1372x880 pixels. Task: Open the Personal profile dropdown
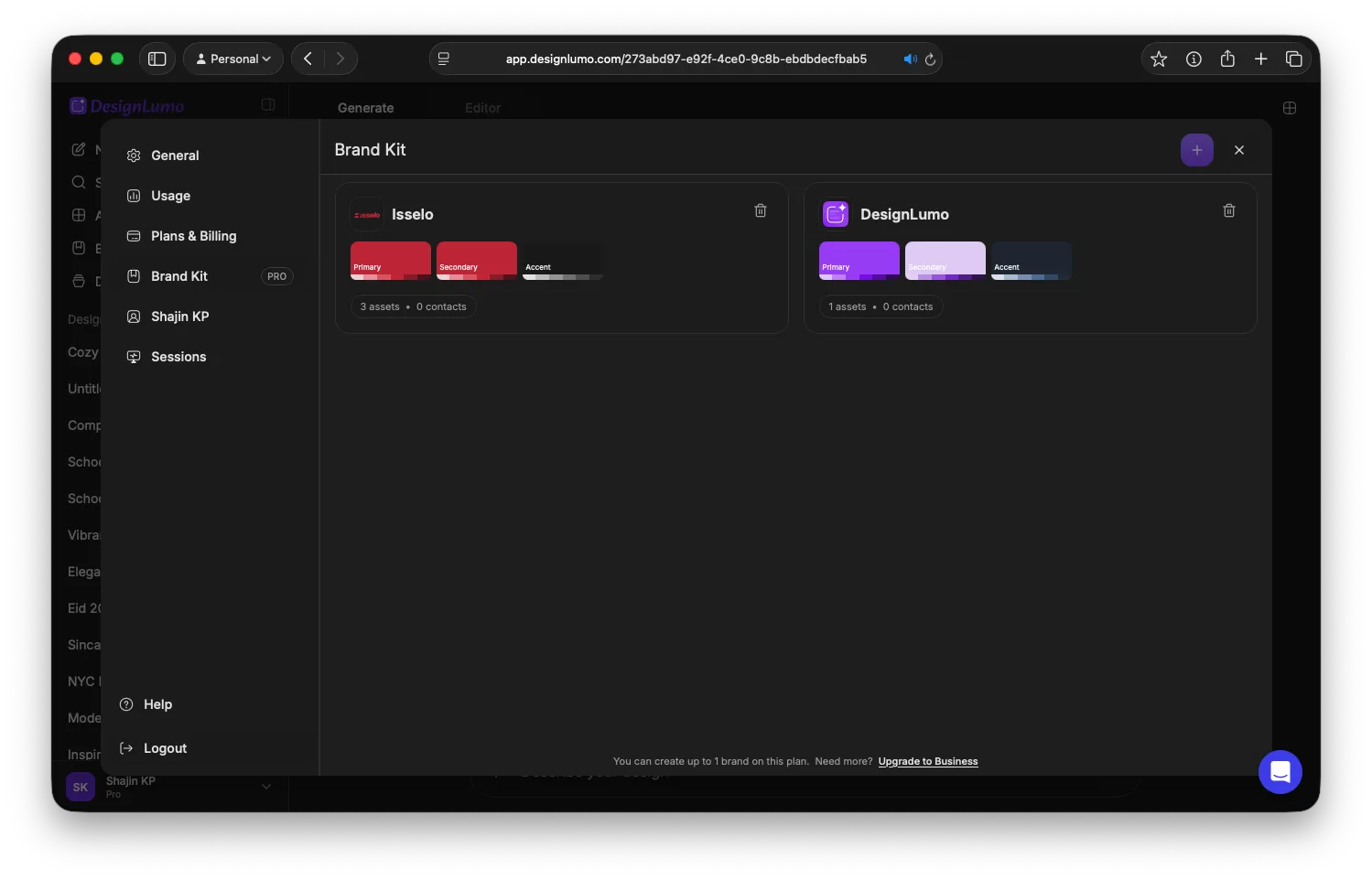click(233, 59)
